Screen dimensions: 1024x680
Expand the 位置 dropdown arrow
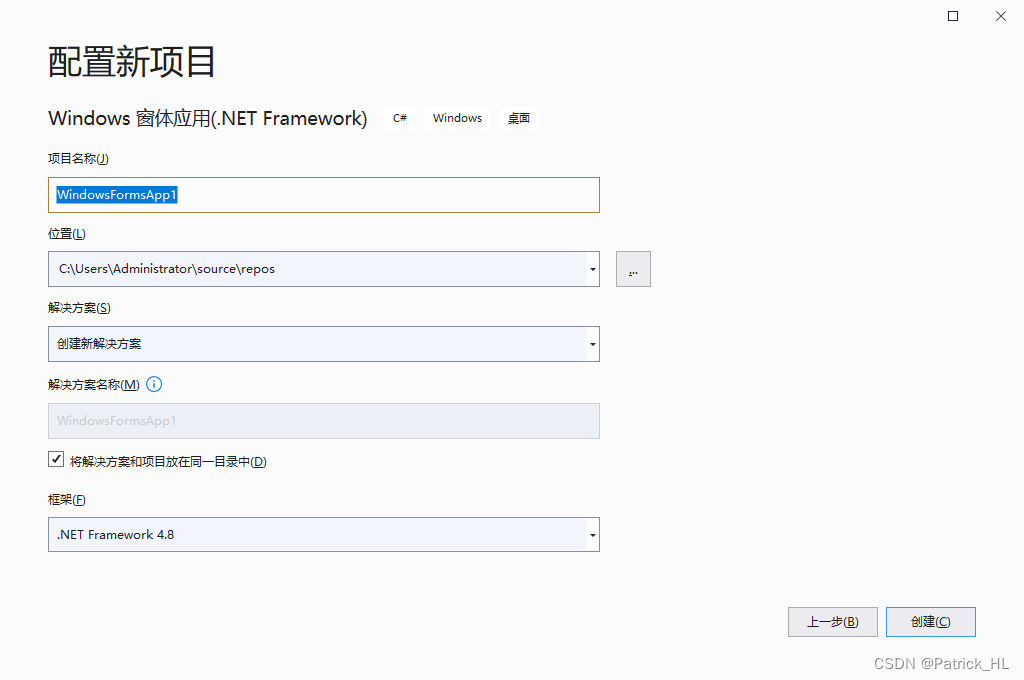point(593,269)
